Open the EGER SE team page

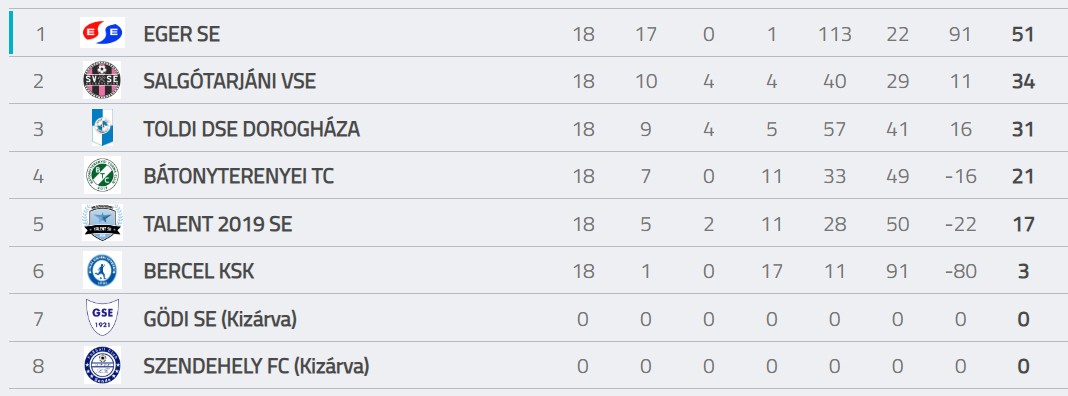pos(182,34)
